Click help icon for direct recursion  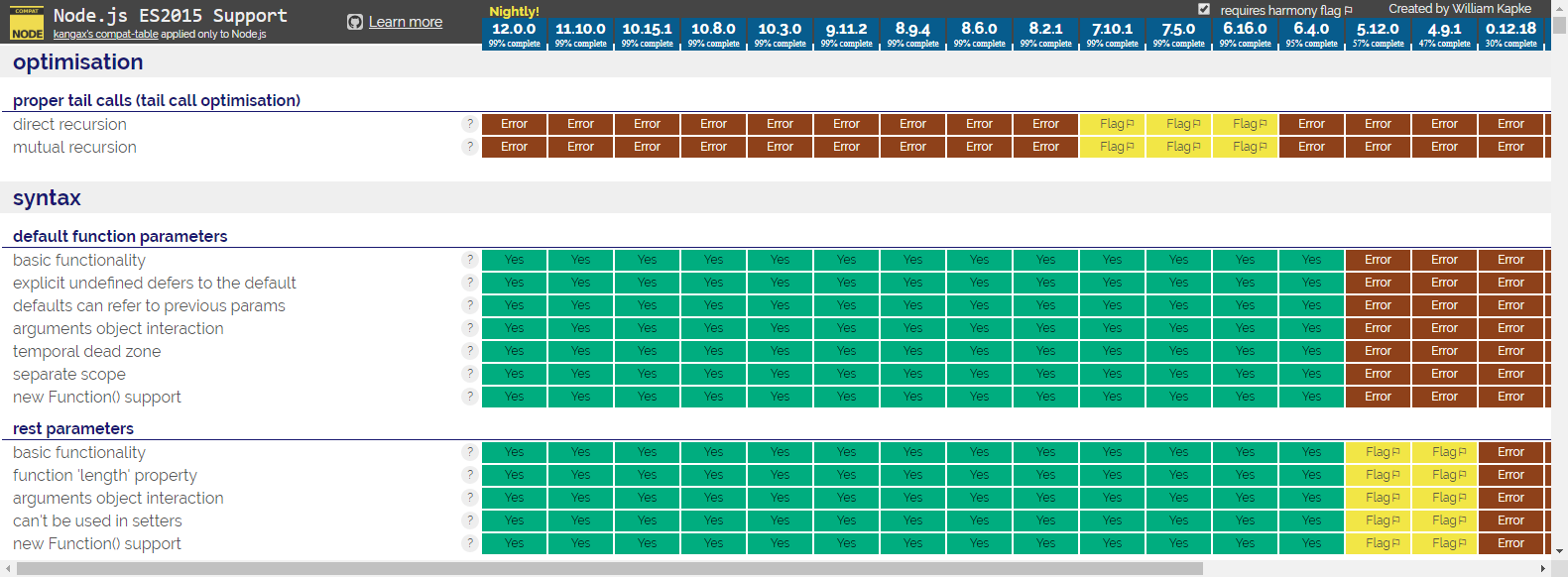click(469, 124)
